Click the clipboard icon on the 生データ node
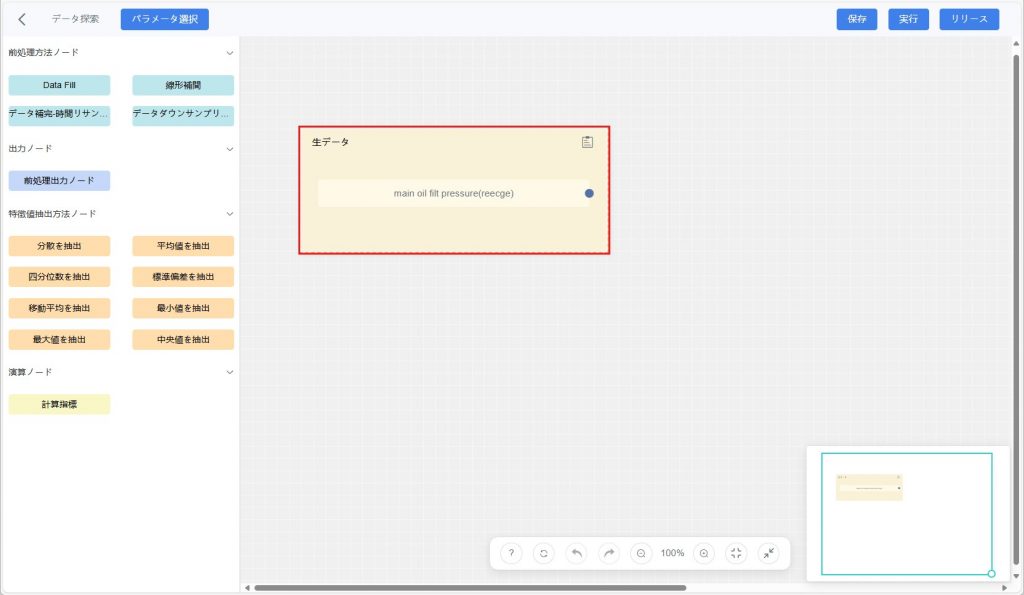Viewport: 1024px width, 595px height. pos(587,142)
